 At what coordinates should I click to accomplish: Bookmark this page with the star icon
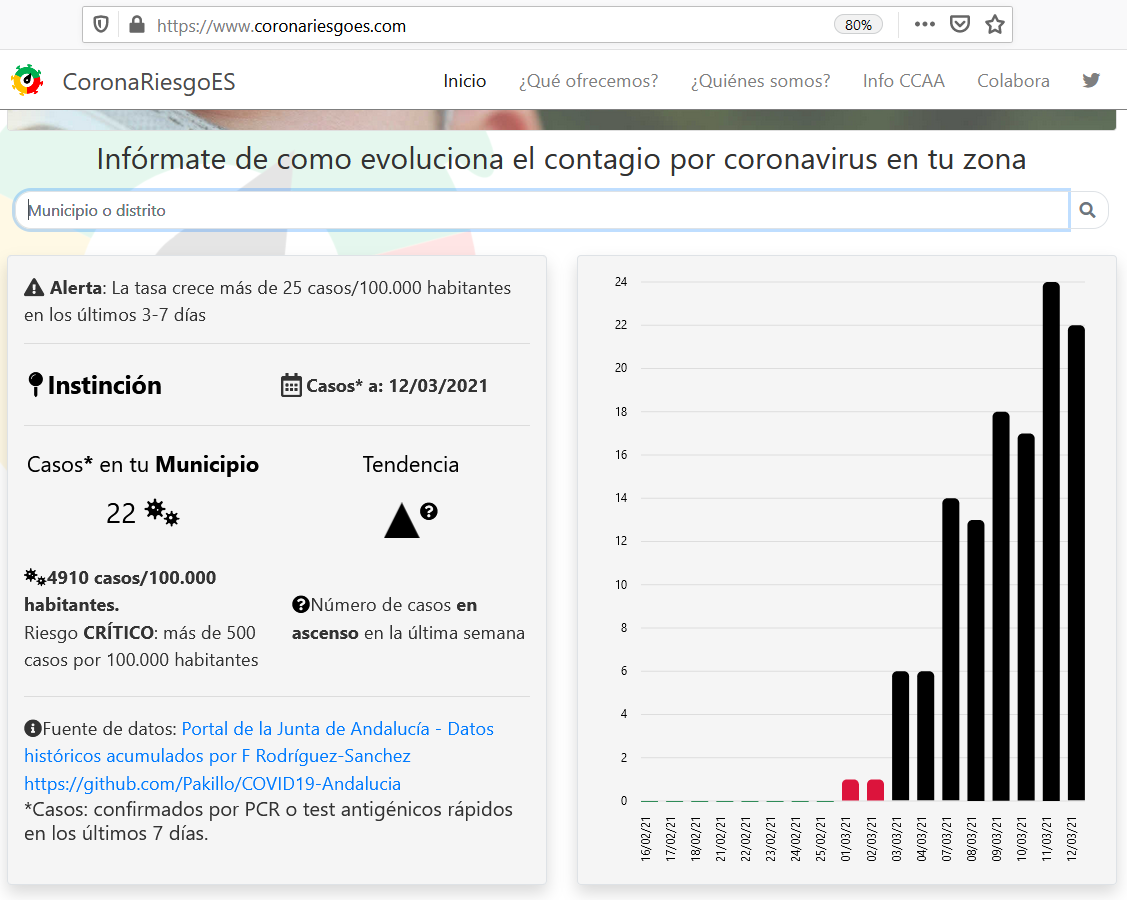point(995,24)
